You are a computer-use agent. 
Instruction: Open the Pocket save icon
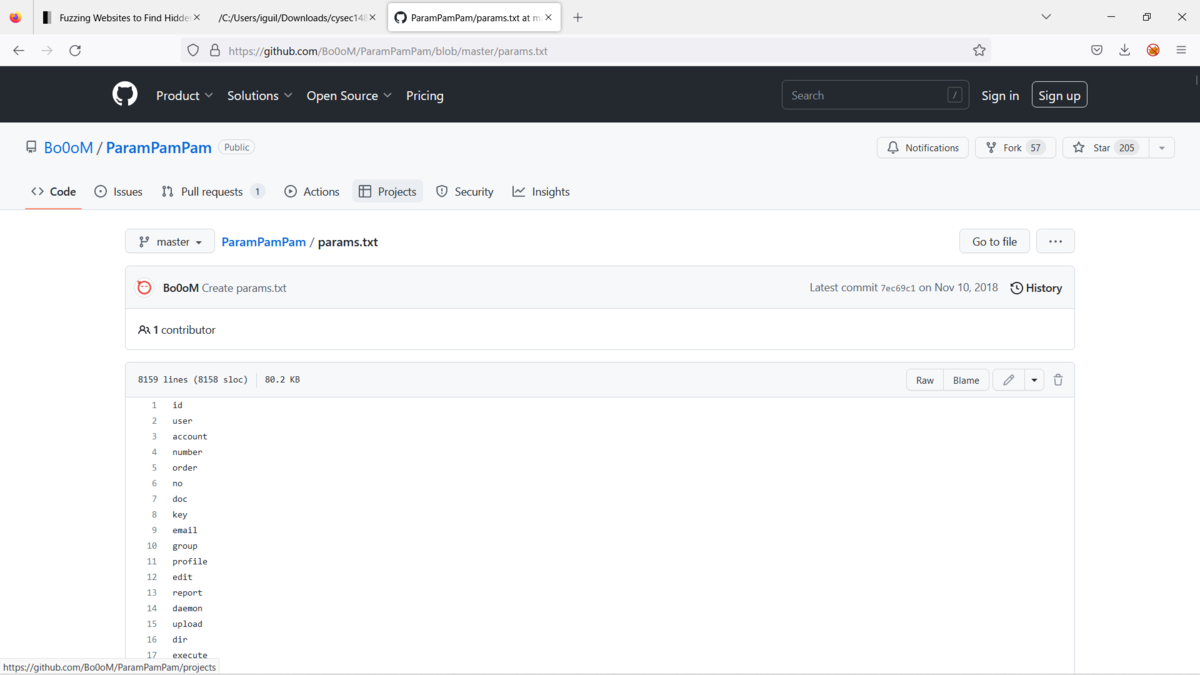click(x=1096, y=50)
